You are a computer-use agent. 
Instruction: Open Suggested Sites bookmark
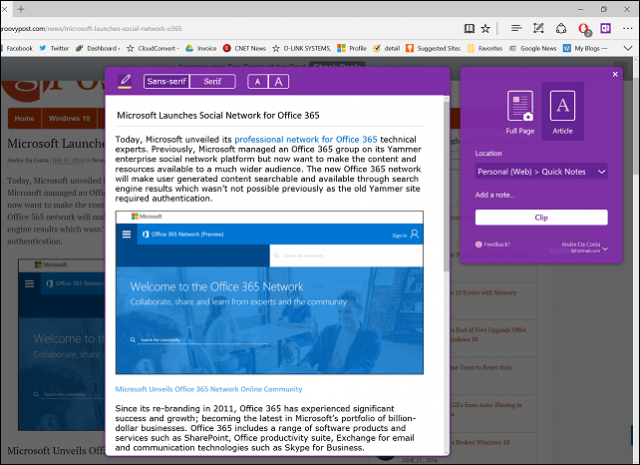[433, 48]
